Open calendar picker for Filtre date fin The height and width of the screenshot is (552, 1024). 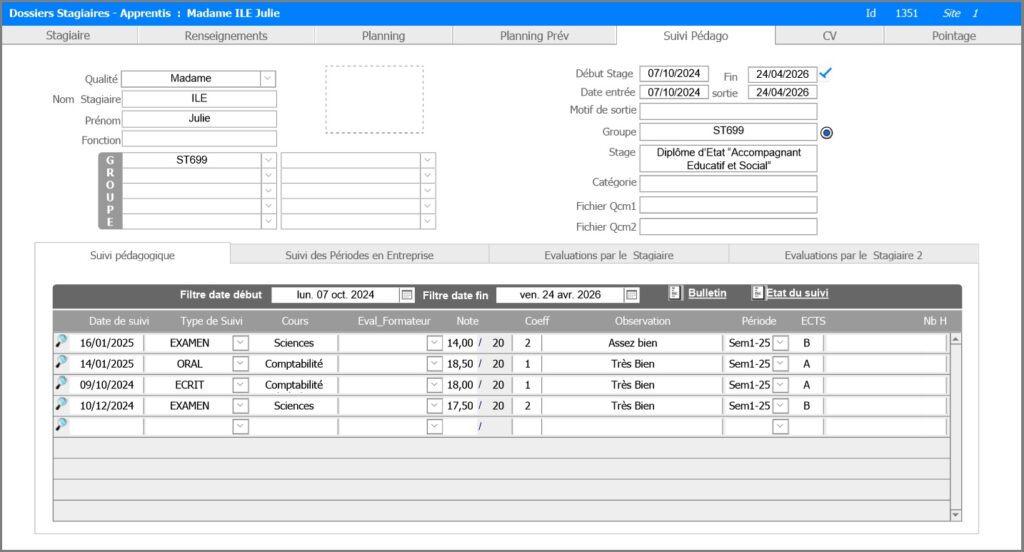point(631,295)
